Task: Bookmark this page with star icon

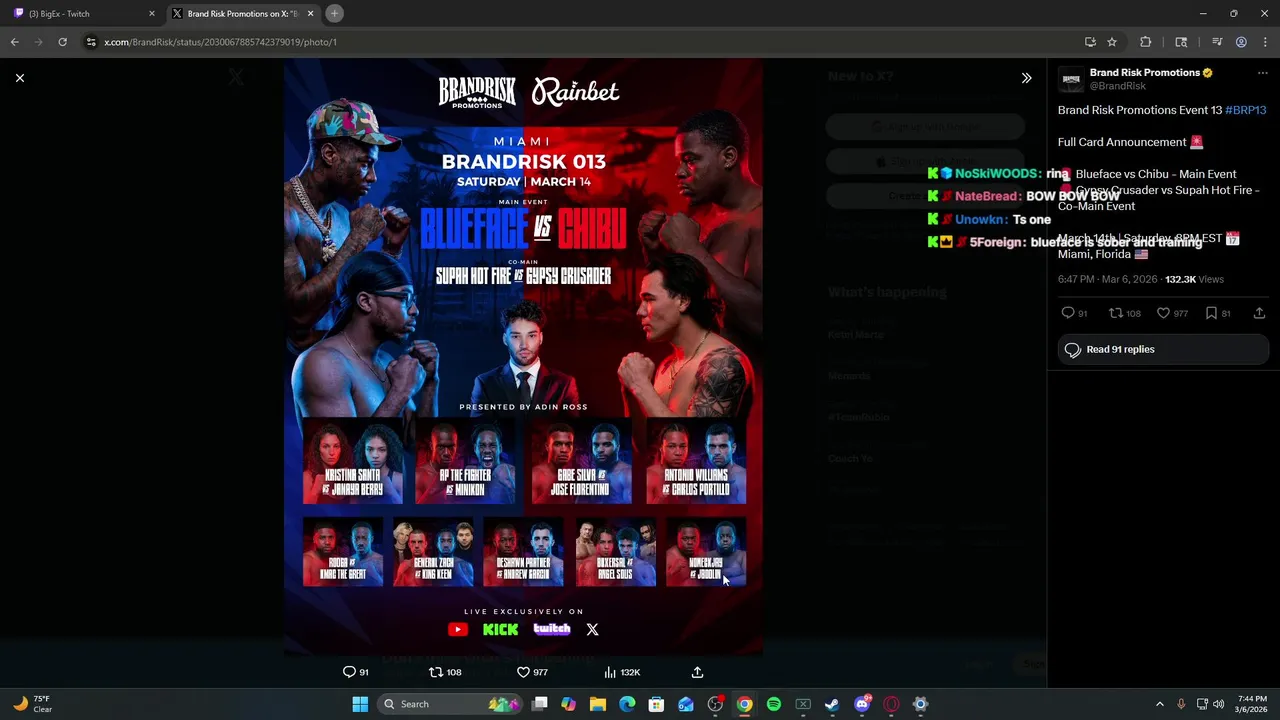Action: coord(1112,42)
